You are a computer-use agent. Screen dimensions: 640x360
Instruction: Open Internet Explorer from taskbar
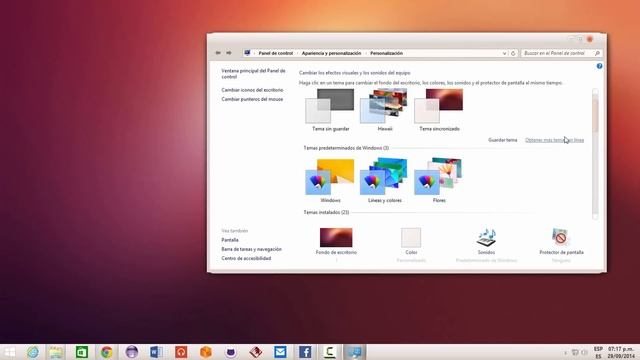pos(33,352)
